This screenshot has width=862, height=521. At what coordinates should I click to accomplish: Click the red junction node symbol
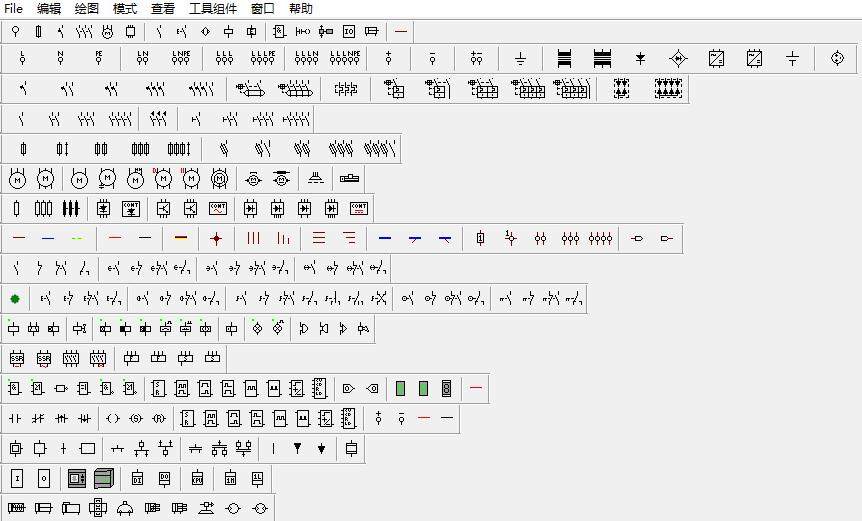(215, 239)
